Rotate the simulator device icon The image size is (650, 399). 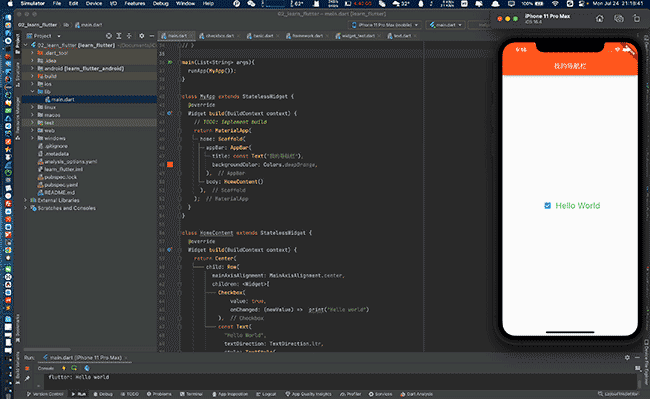click(636, 19)
